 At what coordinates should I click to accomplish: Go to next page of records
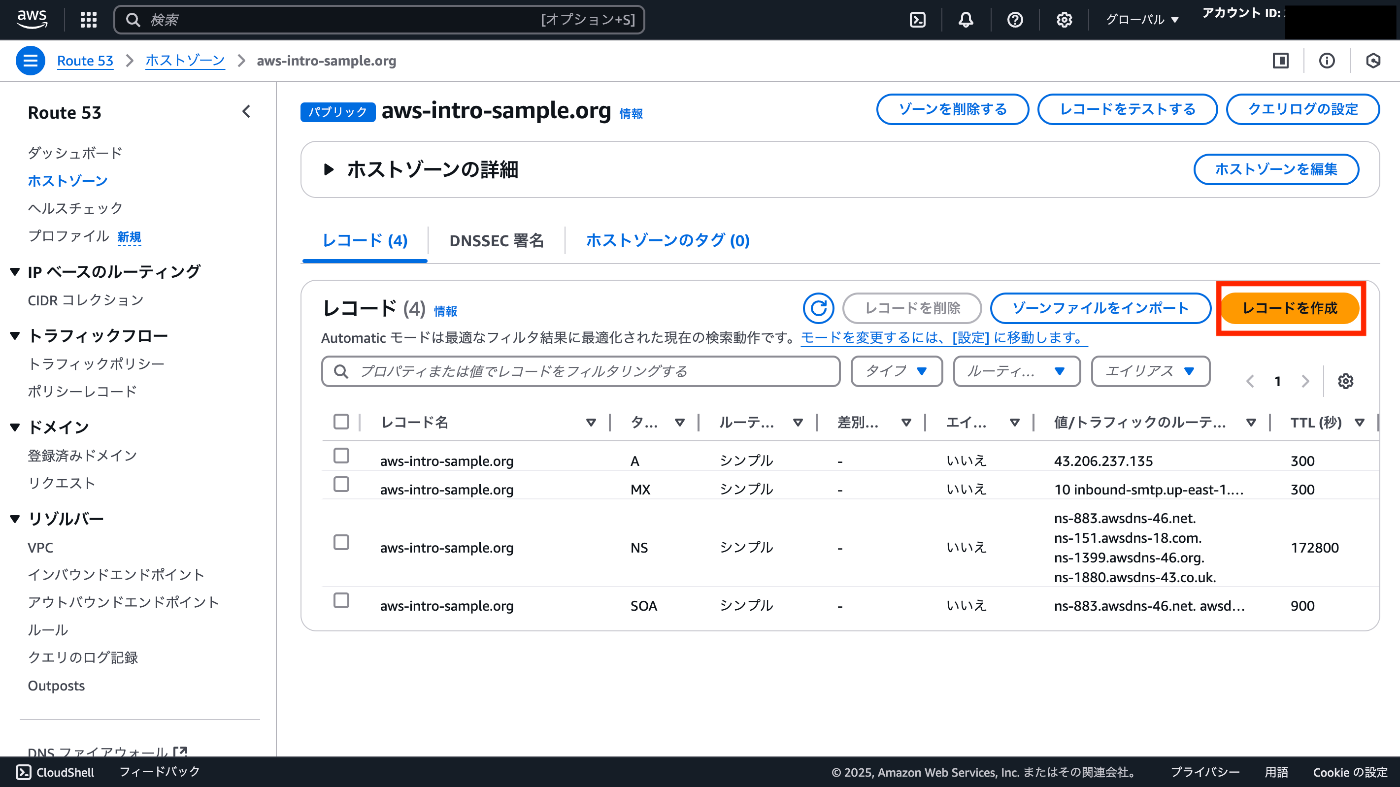(1305, 381)
